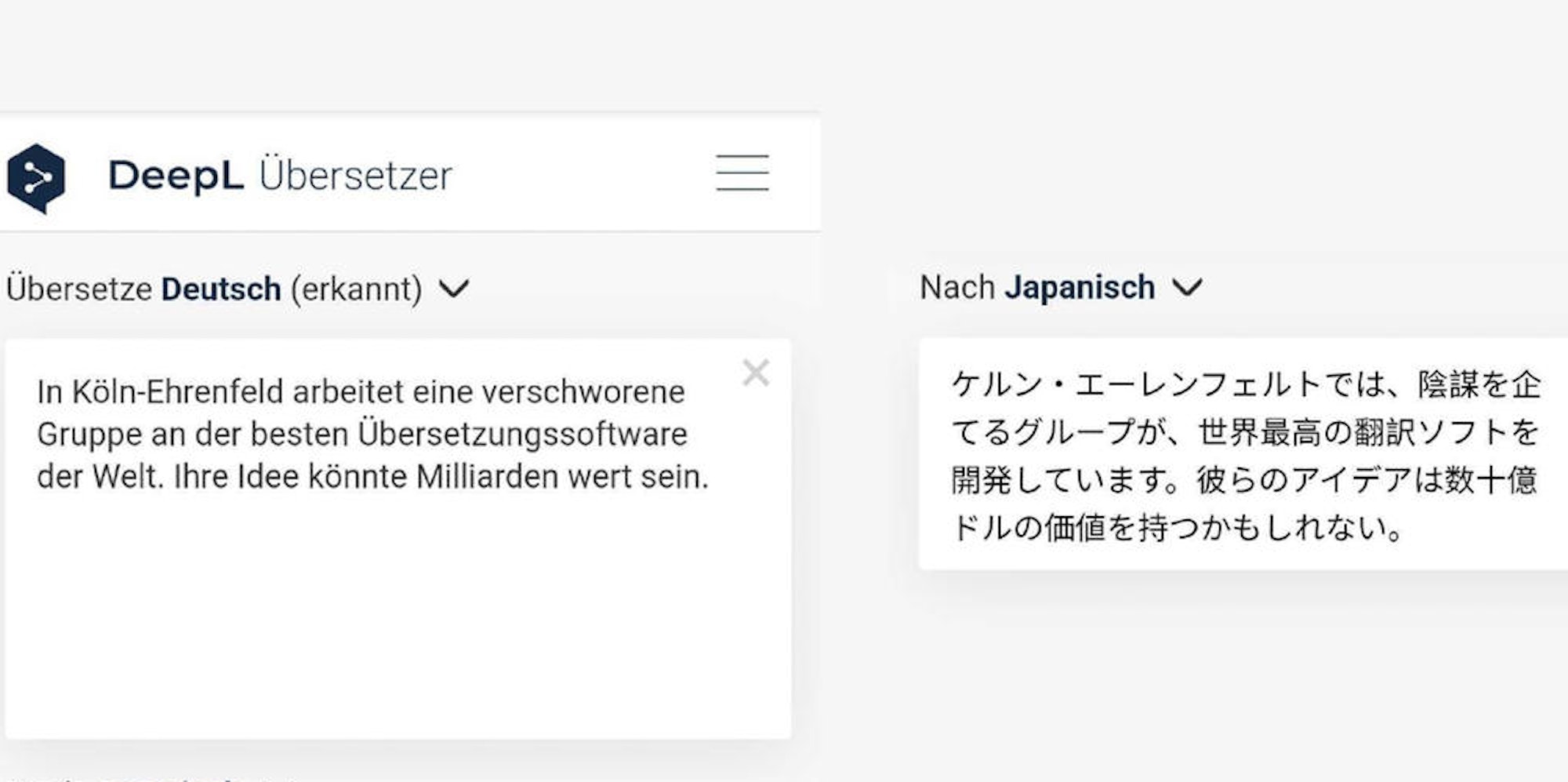The width and height of the screenshot is (1568, 782).
Task: Click the bold Deutsch language label
Action: click(222, 289)
